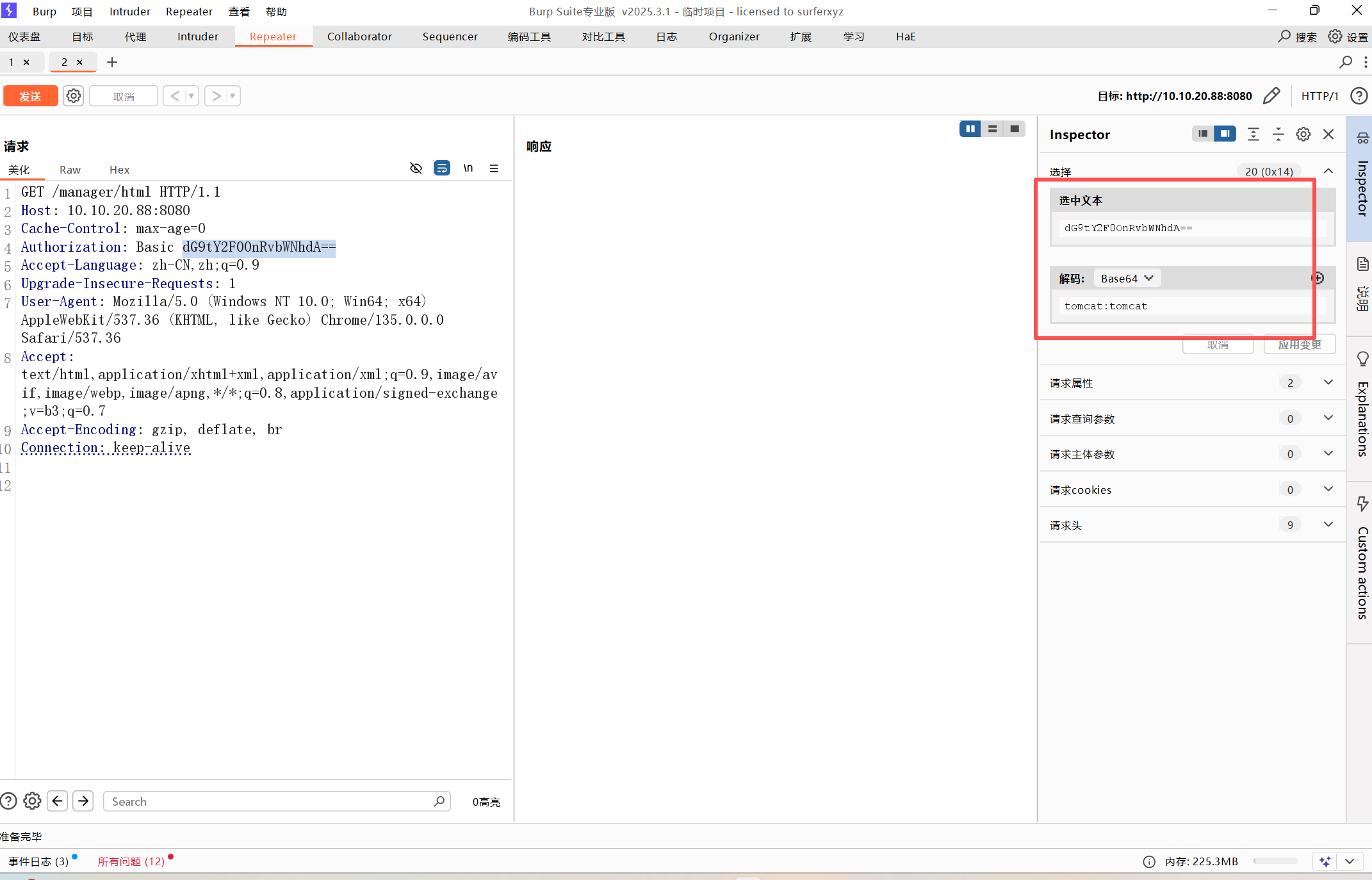The height and width of the screenshot is (880, 1372).
Task: Click the orange 发送 send button
Action: (30, 96)
